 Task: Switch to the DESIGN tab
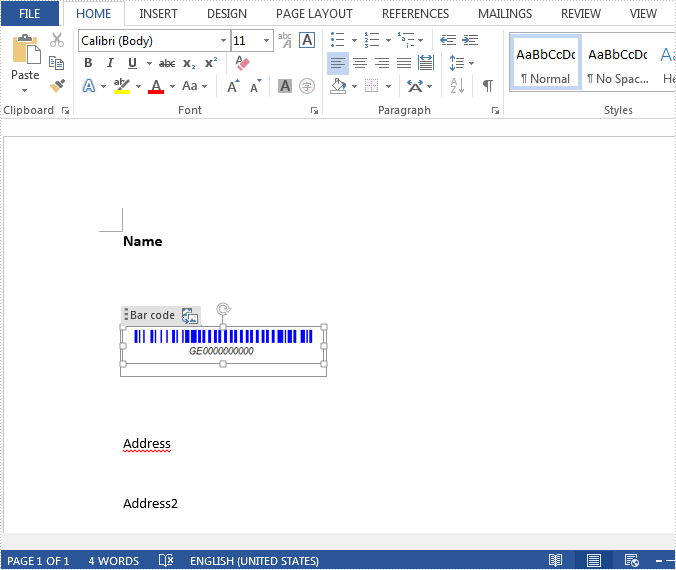click(227, 14)
